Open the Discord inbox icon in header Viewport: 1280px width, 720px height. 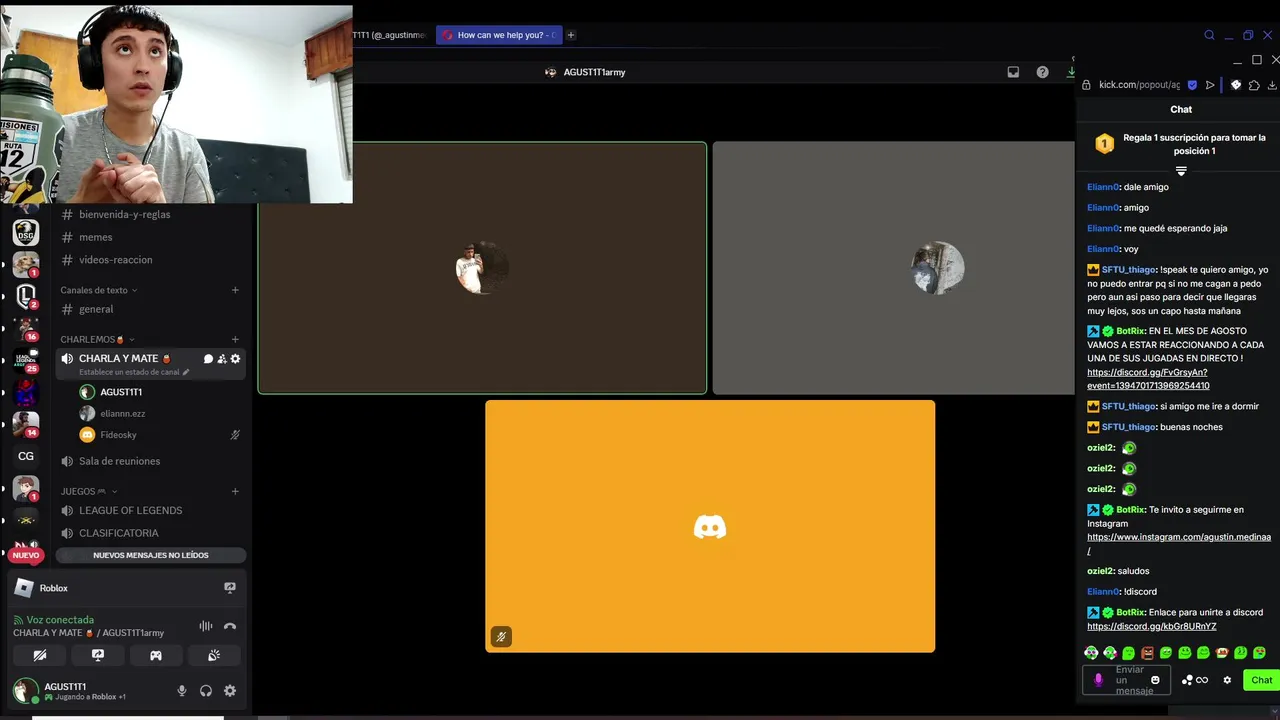(1013, 72)
